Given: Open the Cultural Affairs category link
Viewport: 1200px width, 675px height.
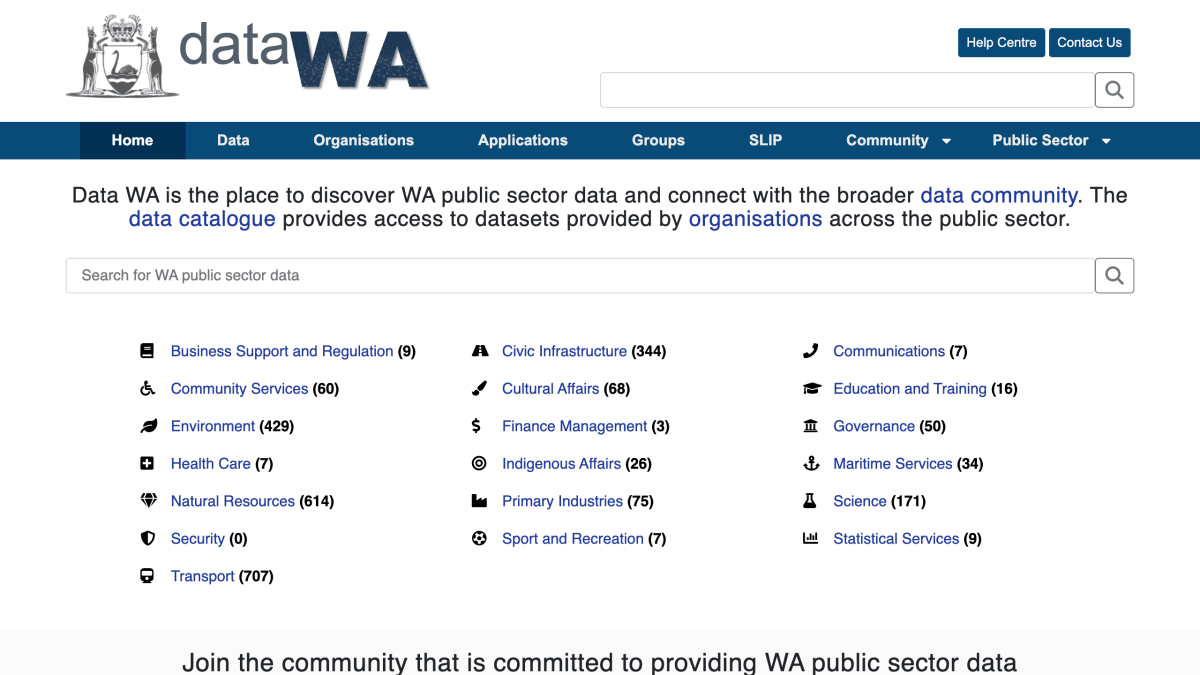Looking at the screenshot, I should 550,388.
